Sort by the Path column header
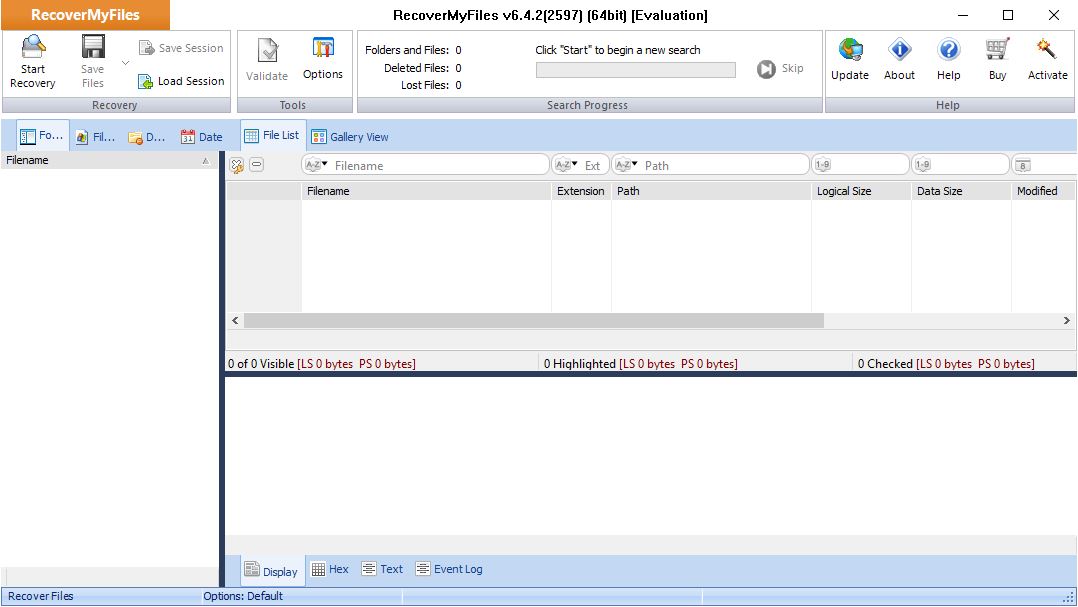 pos(711,191)
